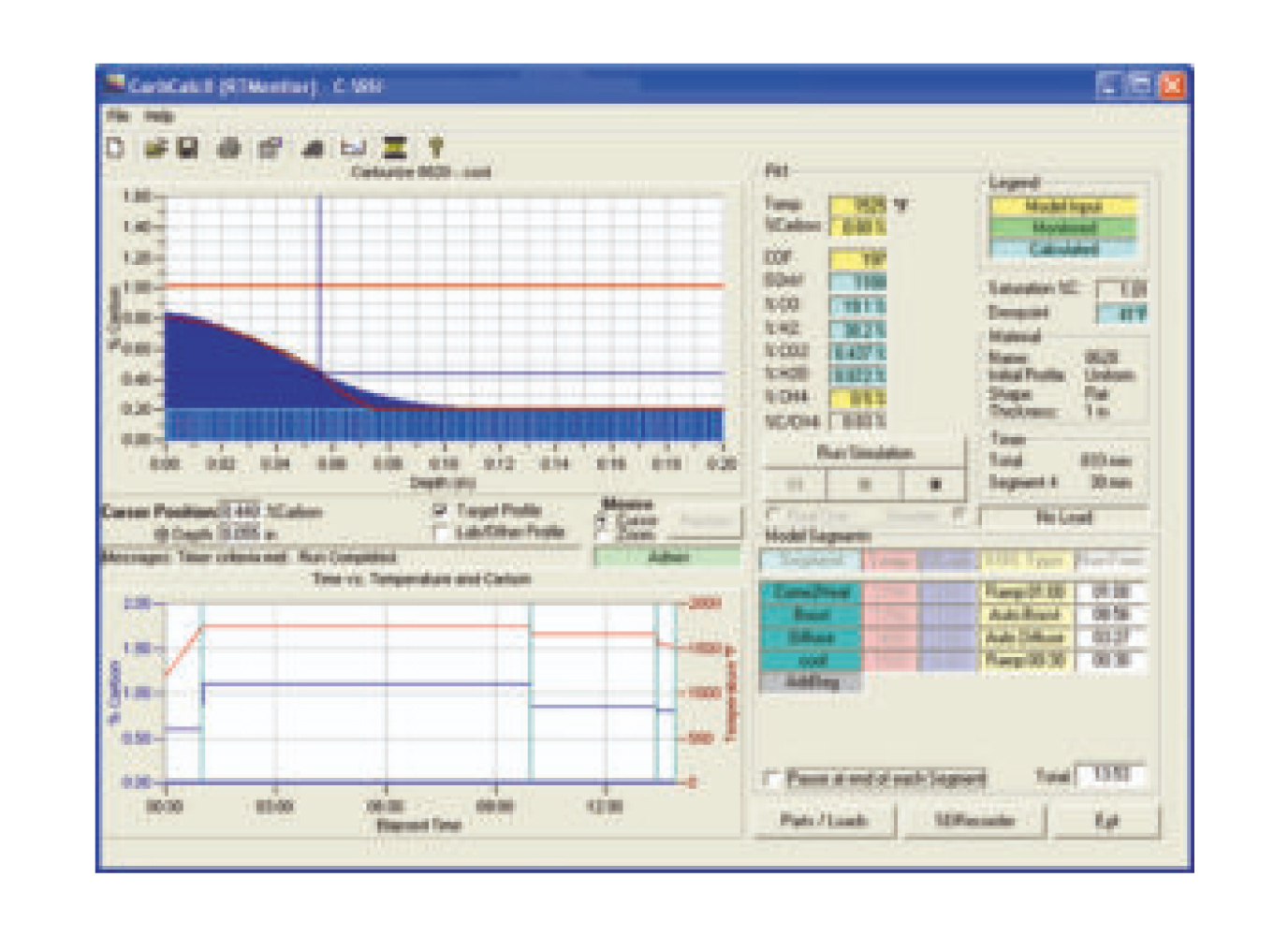This screenshot has width=1288, height=936.
Task: Click the Save floppy disk icon
Action: (188, 148)
